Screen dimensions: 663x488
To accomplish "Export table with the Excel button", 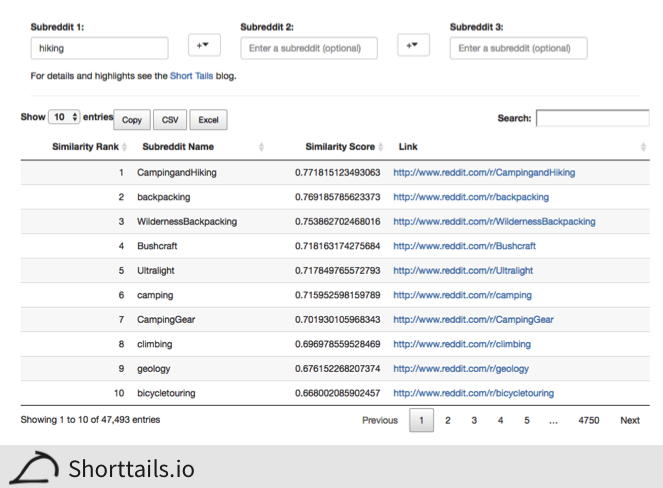I will pyautogui.click(x=208, y=120).
